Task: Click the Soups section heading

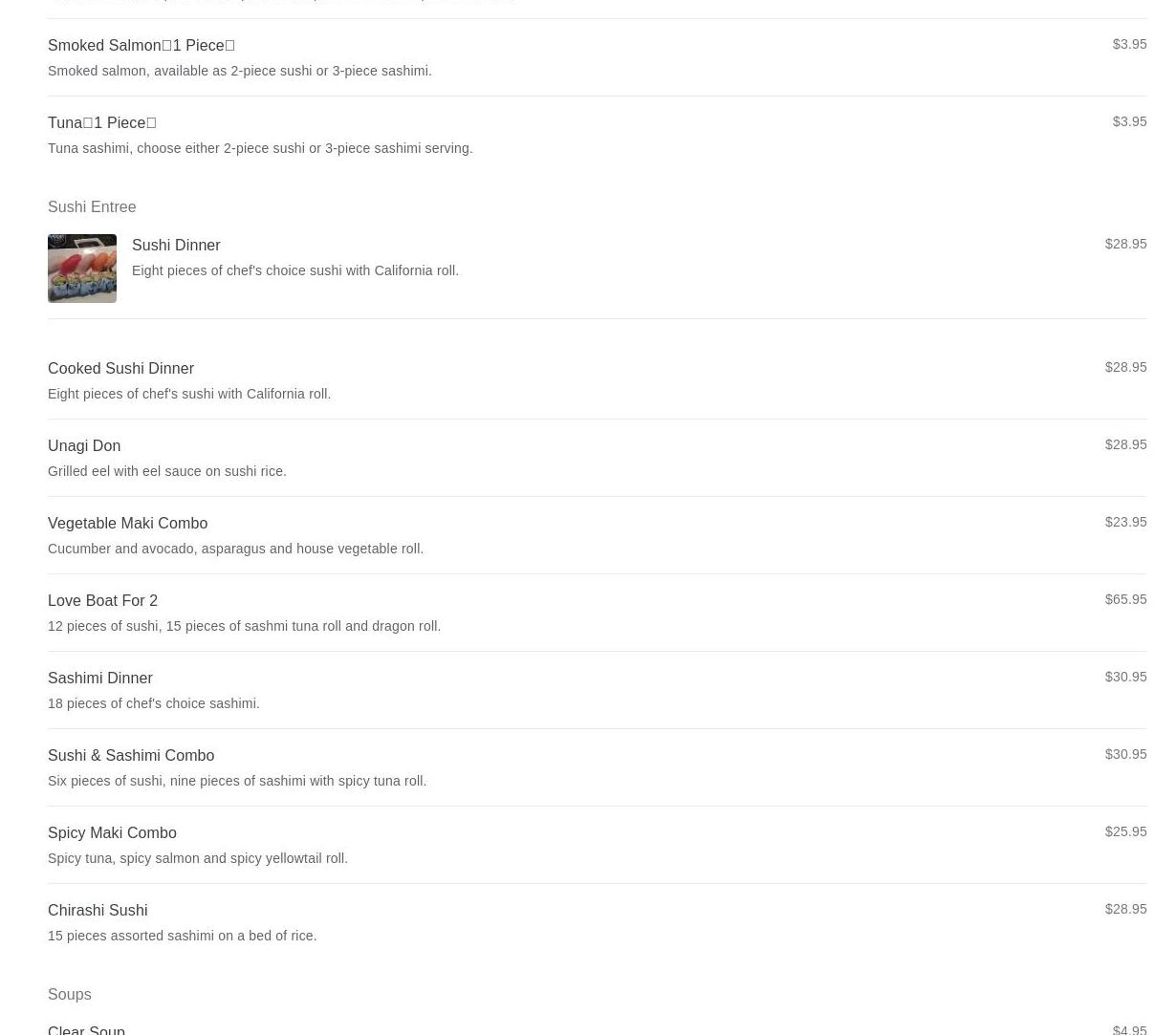Action: (70, 994)
